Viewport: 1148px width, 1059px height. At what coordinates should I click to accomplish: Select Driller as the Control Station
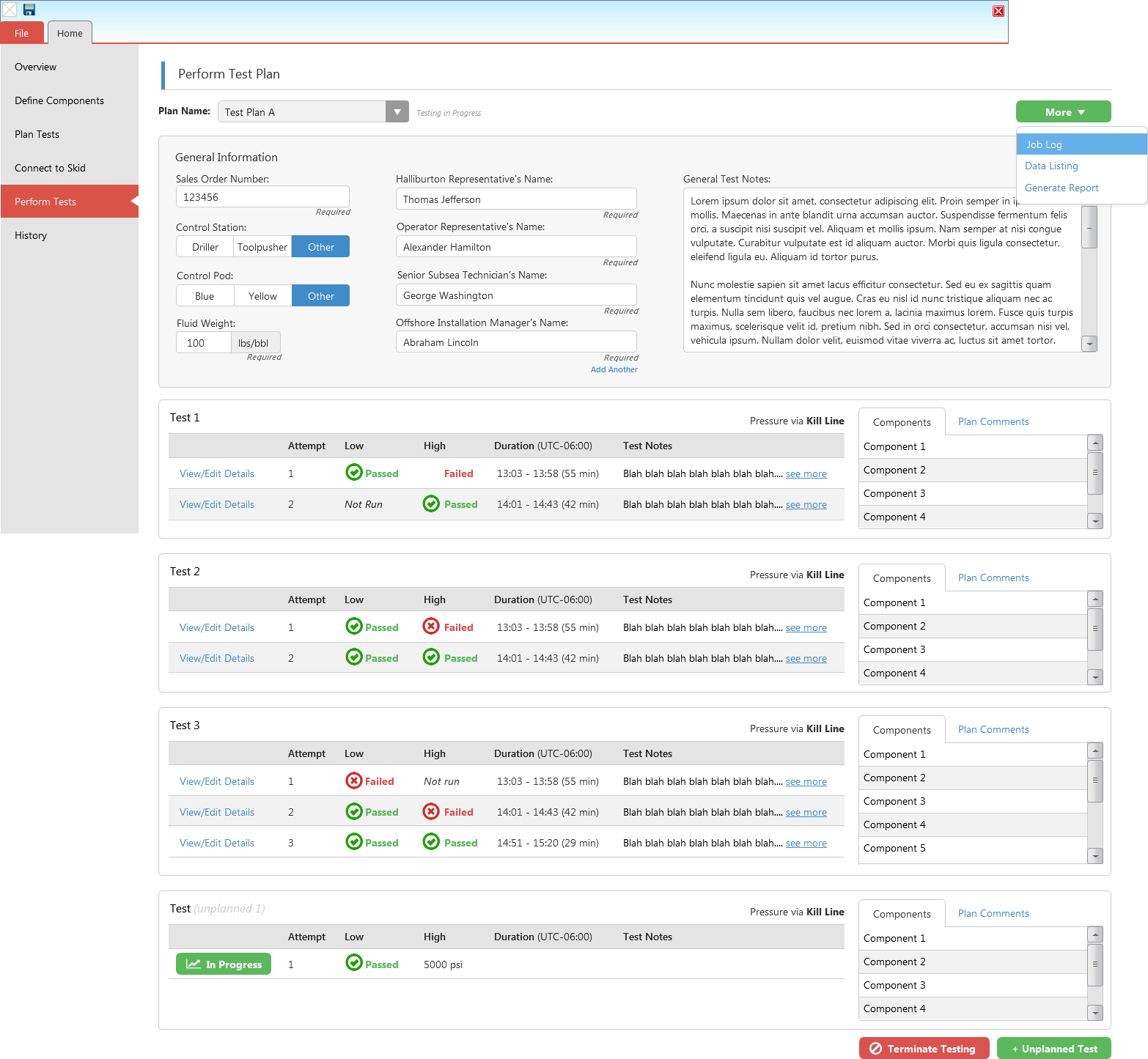click(205, 247)
